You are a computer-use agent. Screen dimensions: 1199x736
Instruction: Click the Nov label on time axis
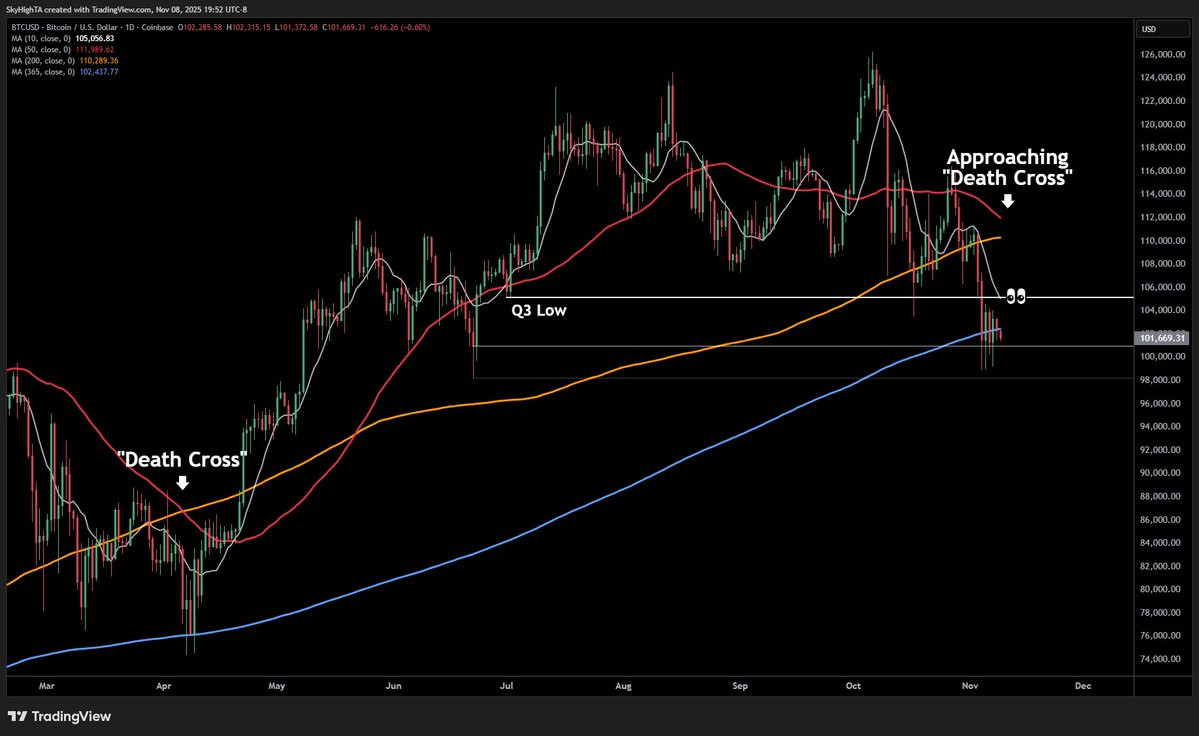tap(970, 686)
